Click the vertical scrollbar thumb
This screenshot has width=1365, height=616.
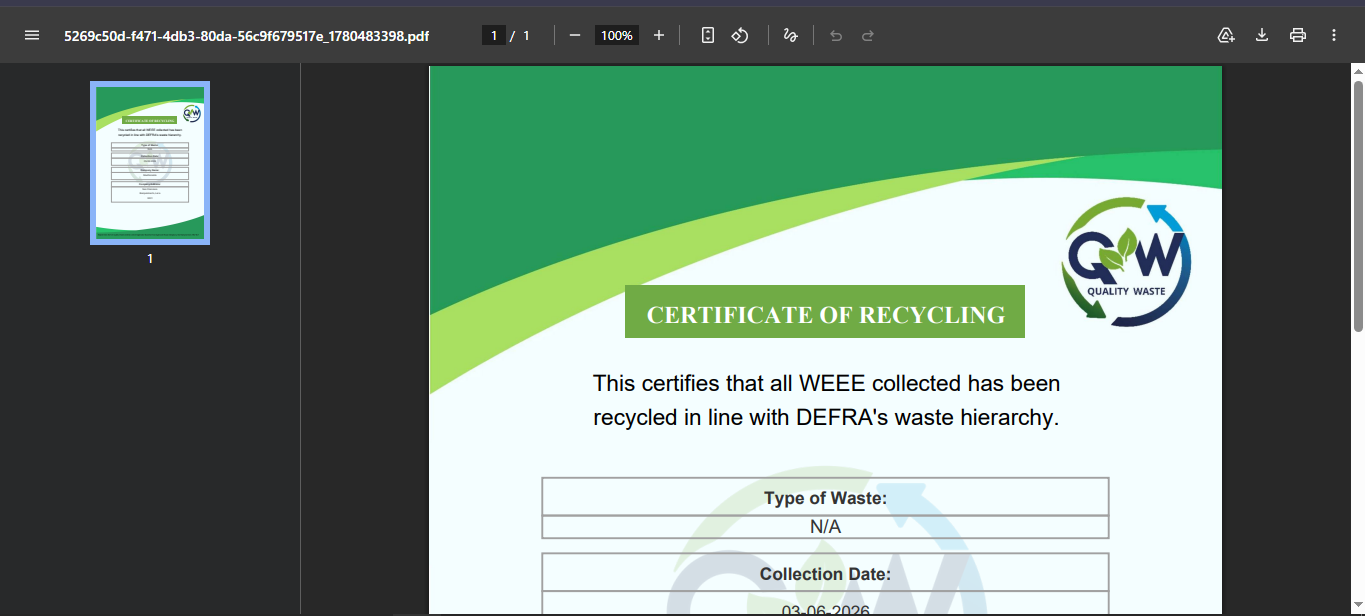click(1358, 206)
